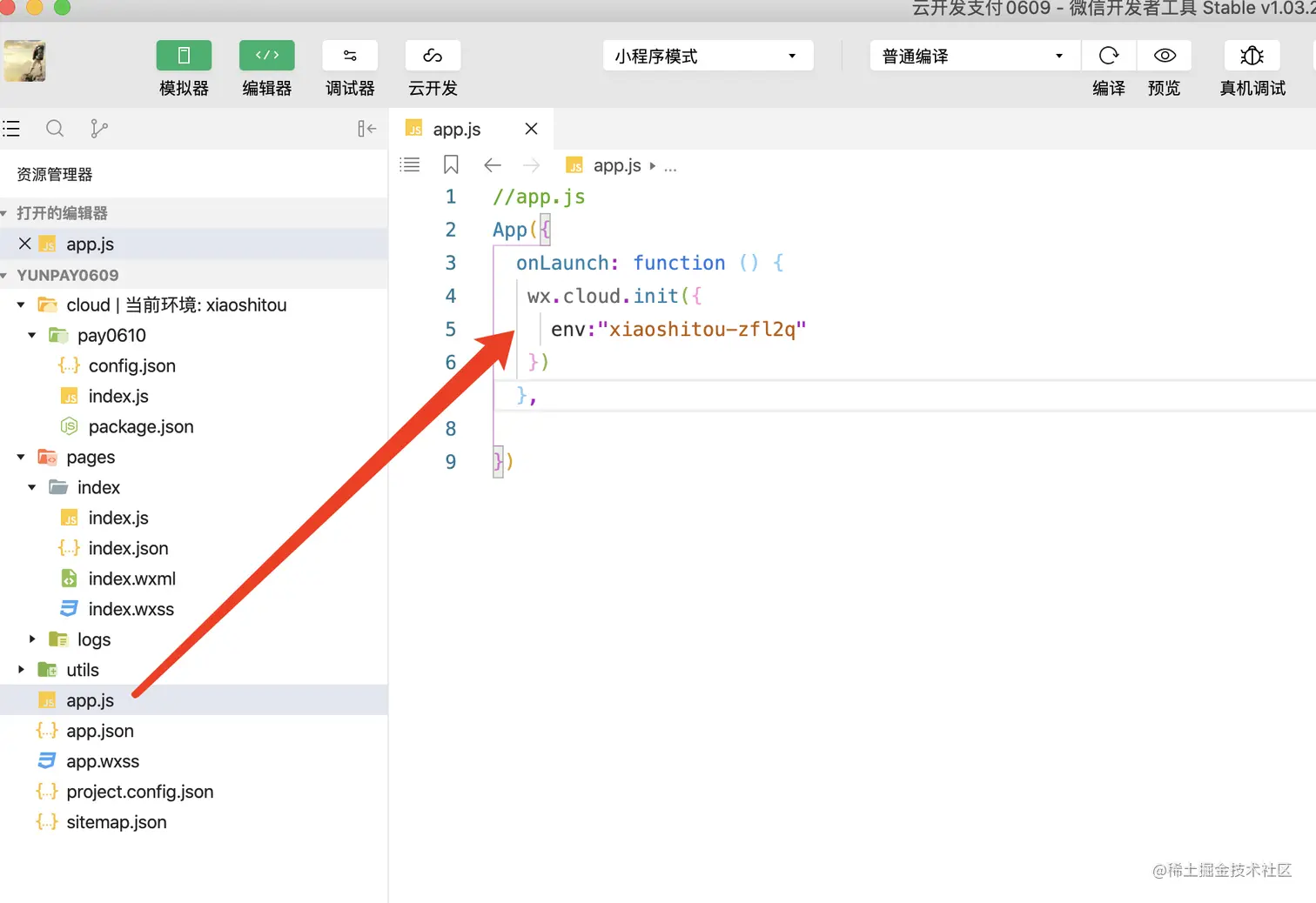The width and height of the screenshot is (1316, 903).
Task: Click the wx.cloud.init code on line 4
Action: [x=602, y=296]
